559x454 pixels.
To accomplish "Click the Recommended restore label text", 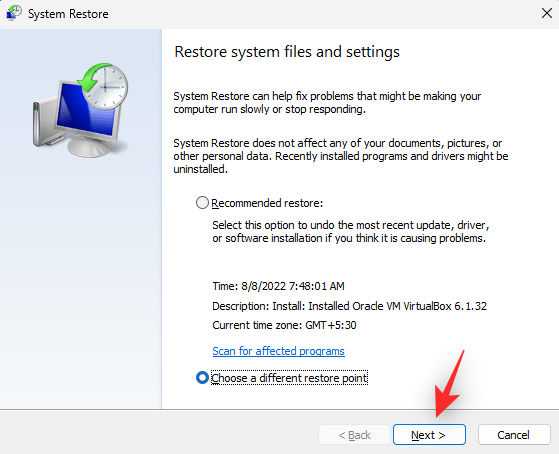I will pyautogui.click(x=267, y=203).
